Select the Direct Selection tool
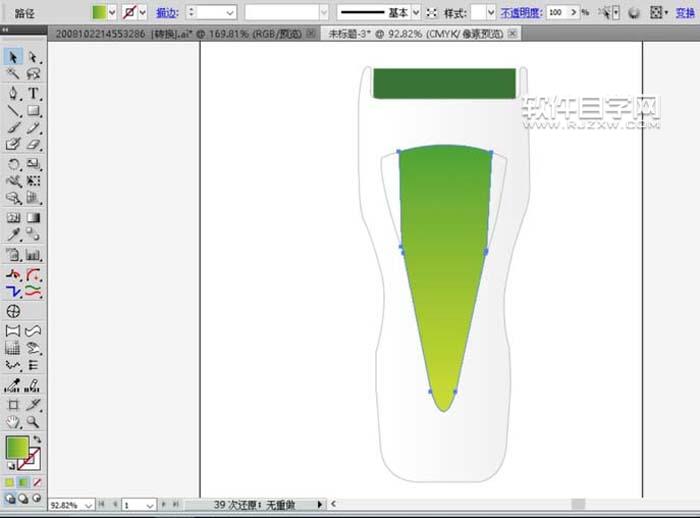Image resolution: width=700 pixels, height=518 pixels. [33, 57]
